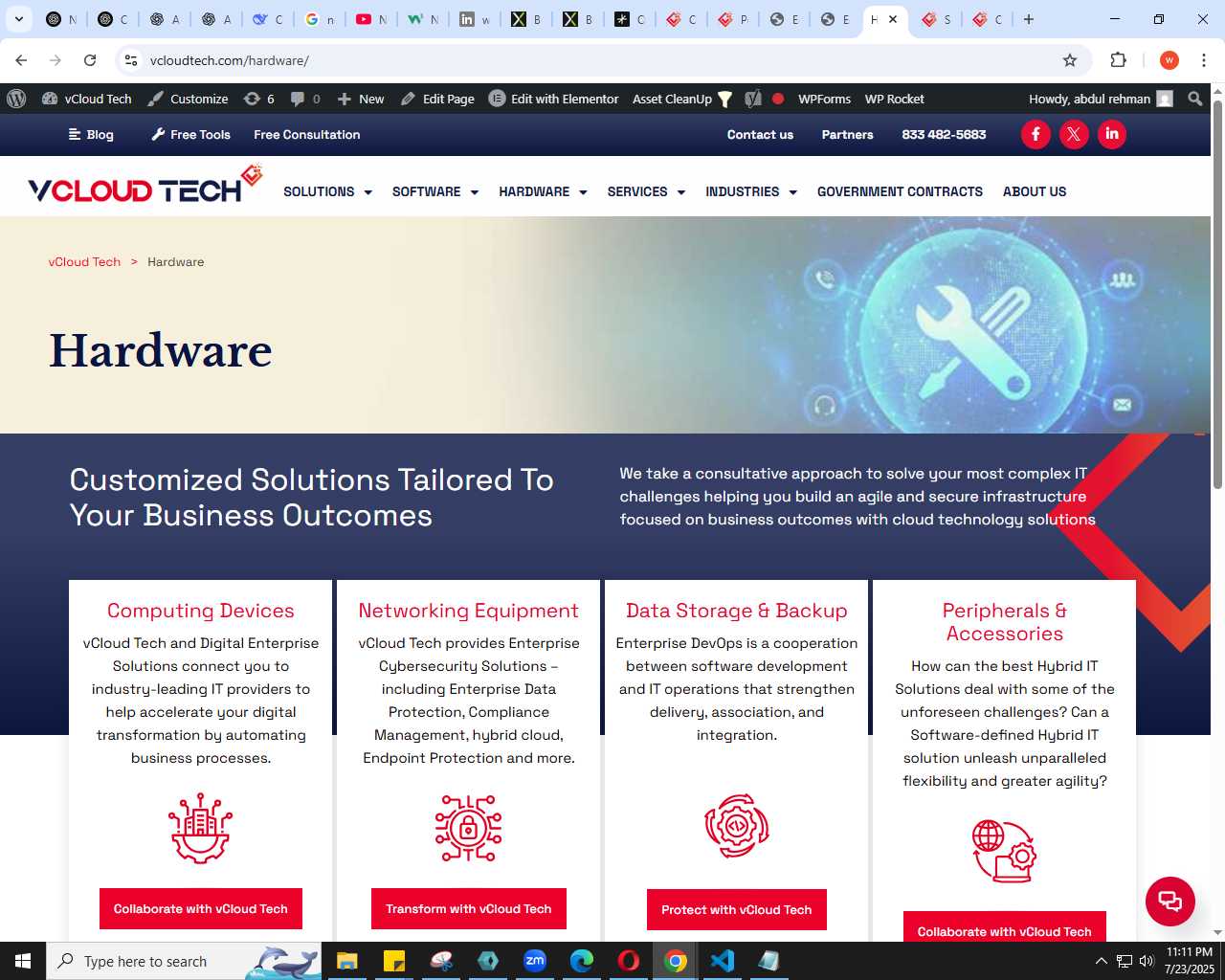Bookmark this page with the star icon
The height and width of the screenshot is (980, 1225).
1070,60
